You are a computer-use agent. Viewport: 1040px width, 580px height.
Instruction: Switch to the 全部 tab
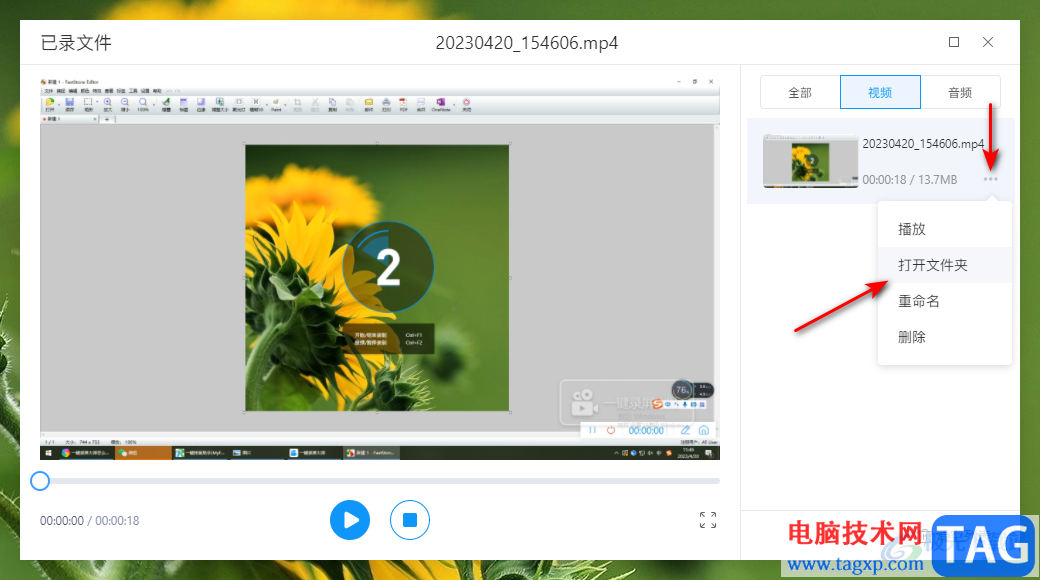800,92
